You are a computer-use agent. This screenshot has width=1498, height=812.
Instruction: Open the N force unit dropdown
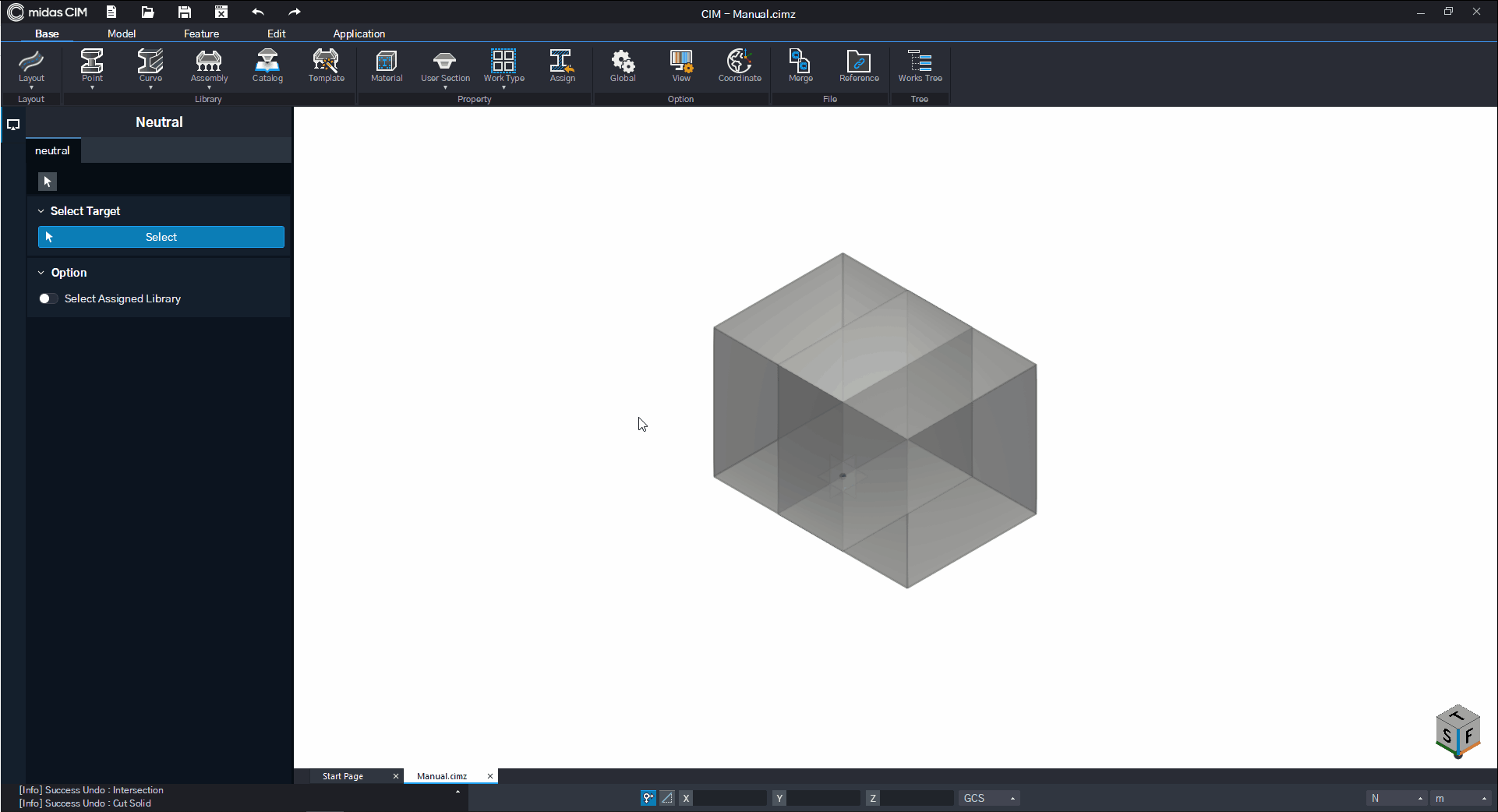coord(1397,798)
